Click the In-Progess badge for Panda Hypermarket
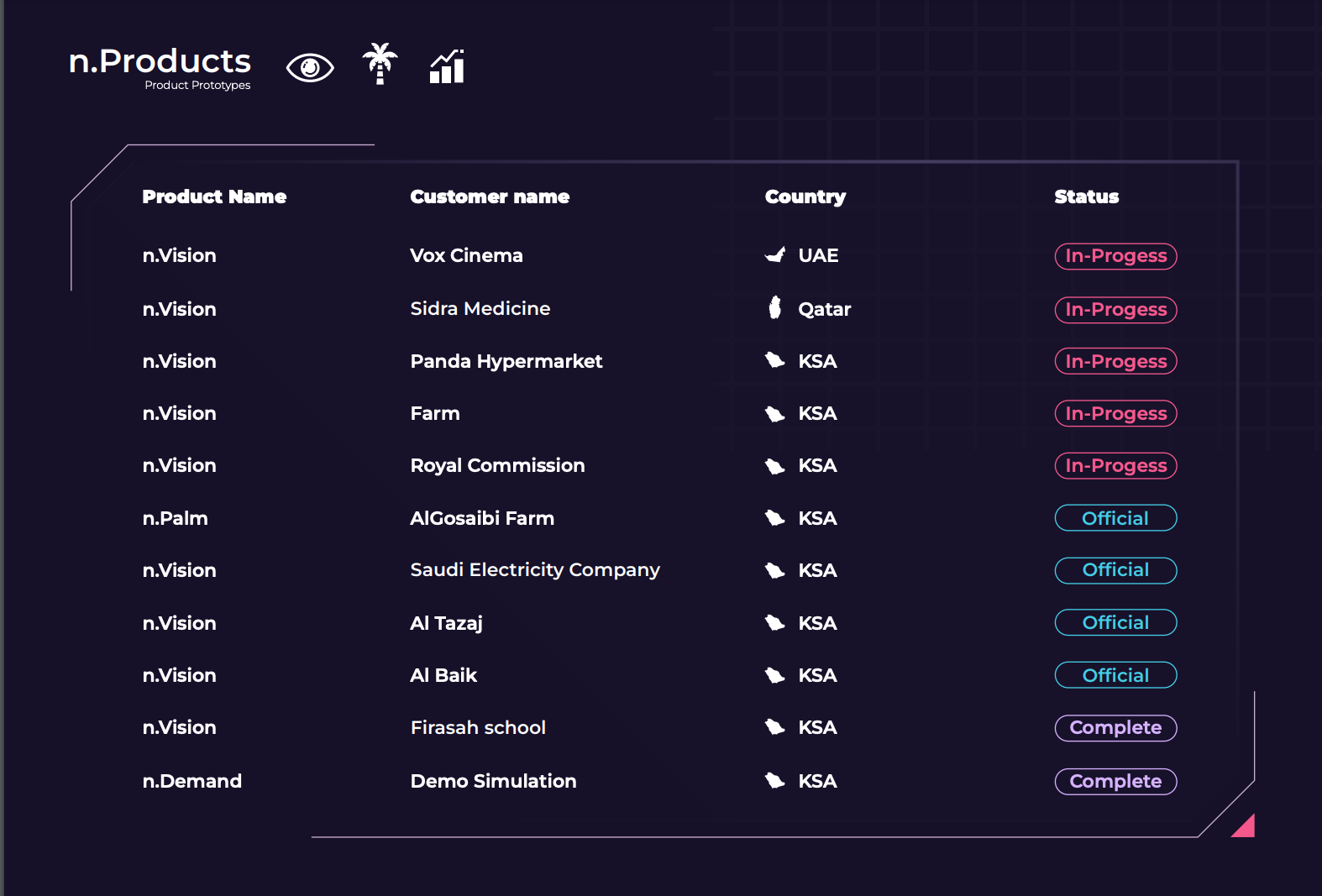Viewport: 1322px width, 896px height. 1115,361
